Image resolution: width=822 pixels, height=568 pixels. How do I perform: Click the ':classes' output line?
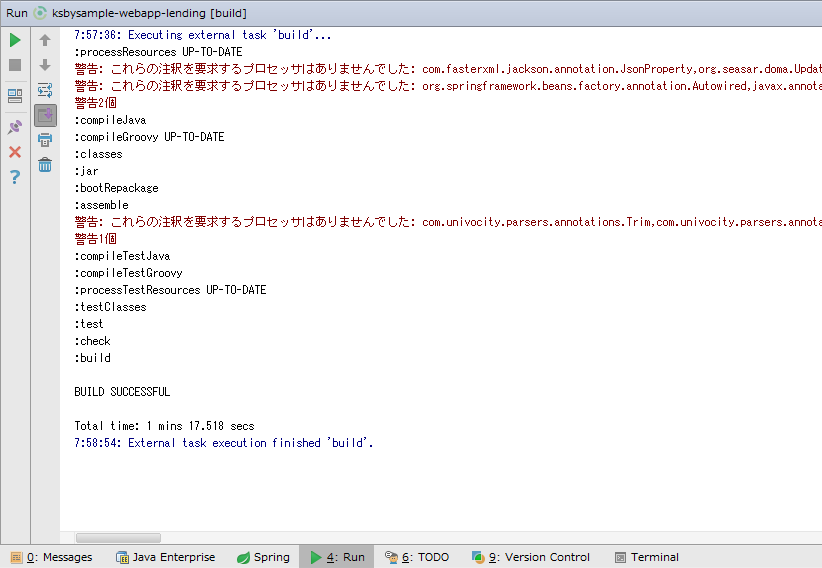click(98, 154)
